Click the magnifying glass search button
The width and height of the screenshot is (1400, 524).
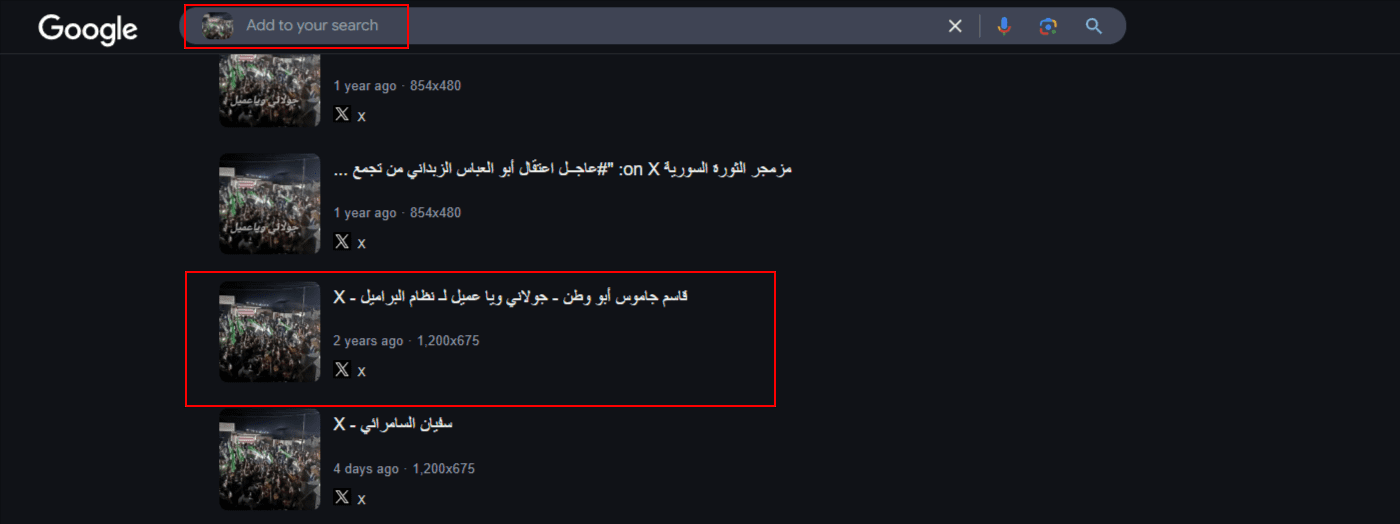coord(1094,26)
